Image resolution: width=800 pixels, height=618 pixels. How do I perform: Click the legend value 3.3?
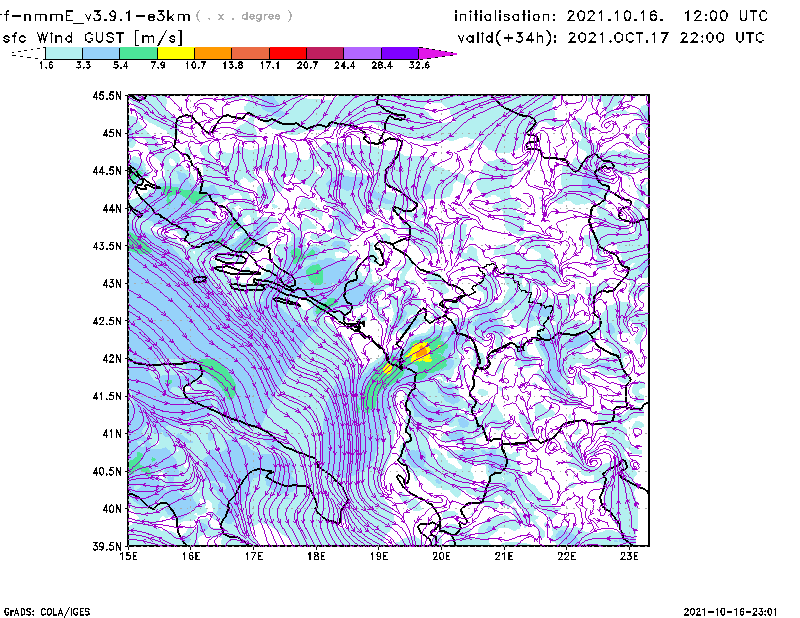coord(83,65)
